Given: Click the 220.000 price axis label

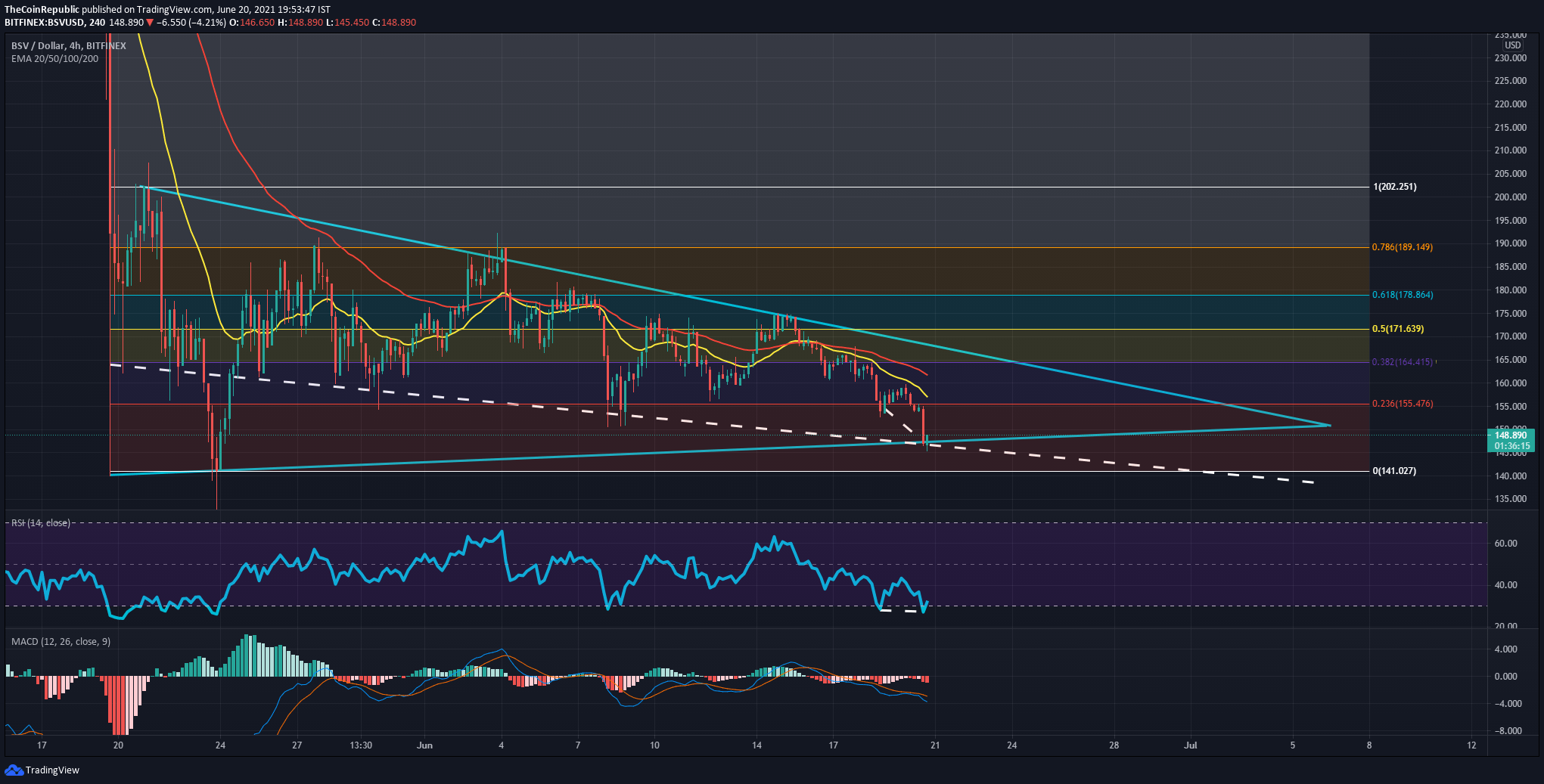Looking at the screenshot, I should click(1511, 104).
